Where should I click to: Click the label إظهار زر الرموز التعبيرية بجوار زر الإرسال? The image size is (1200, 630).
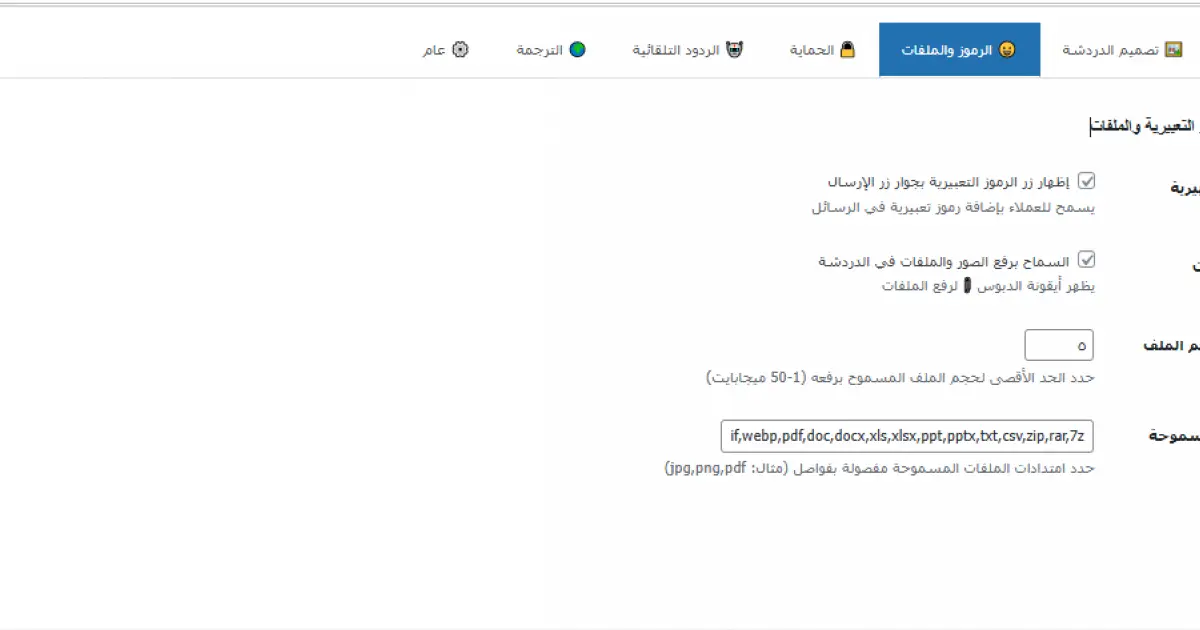pyautogui.click(x=948, y=182)
